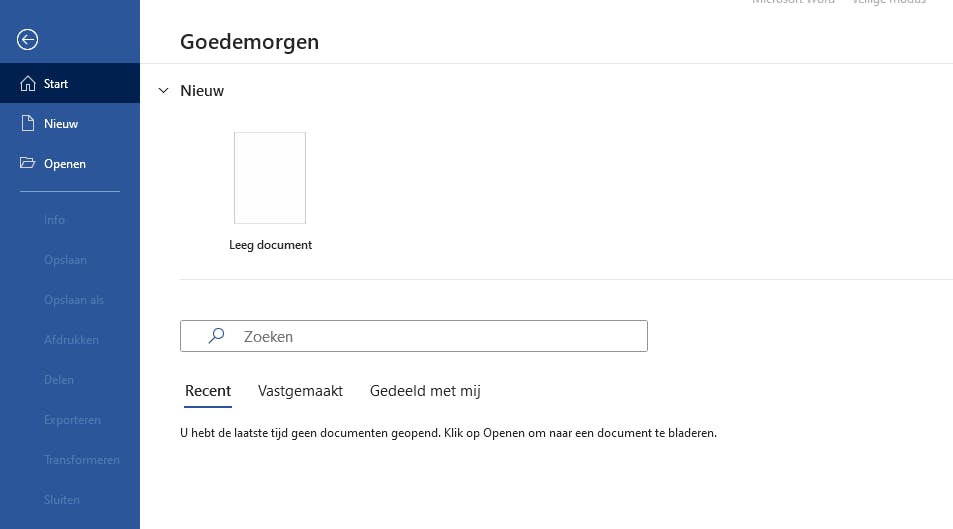Click Transformeren in the sidebar
This screenshot has height=529, width=953.
click(81, 460)
